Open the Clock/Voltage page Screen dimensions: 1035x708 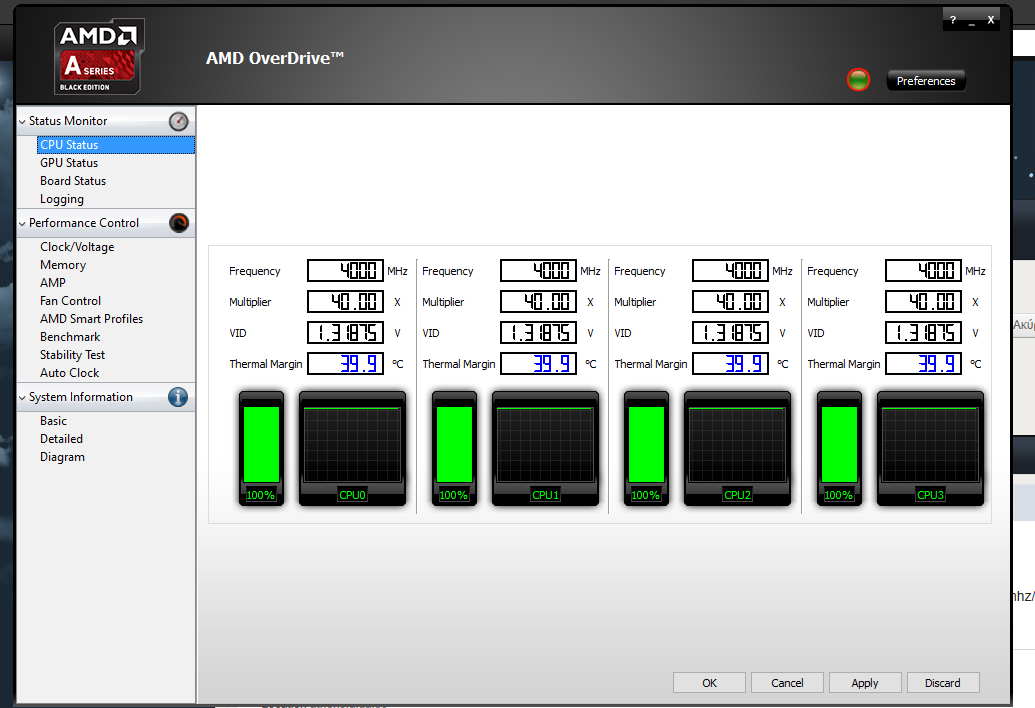click(x=77, y=247)
